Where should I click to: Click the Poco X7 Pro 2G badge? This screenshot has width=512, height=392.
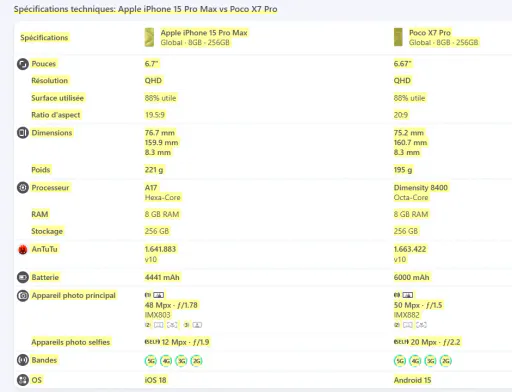click(446, 361)
